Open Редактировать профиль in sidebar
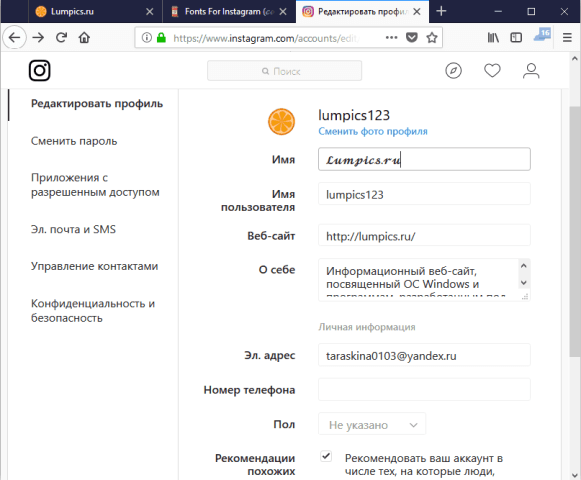 [97, 103]
